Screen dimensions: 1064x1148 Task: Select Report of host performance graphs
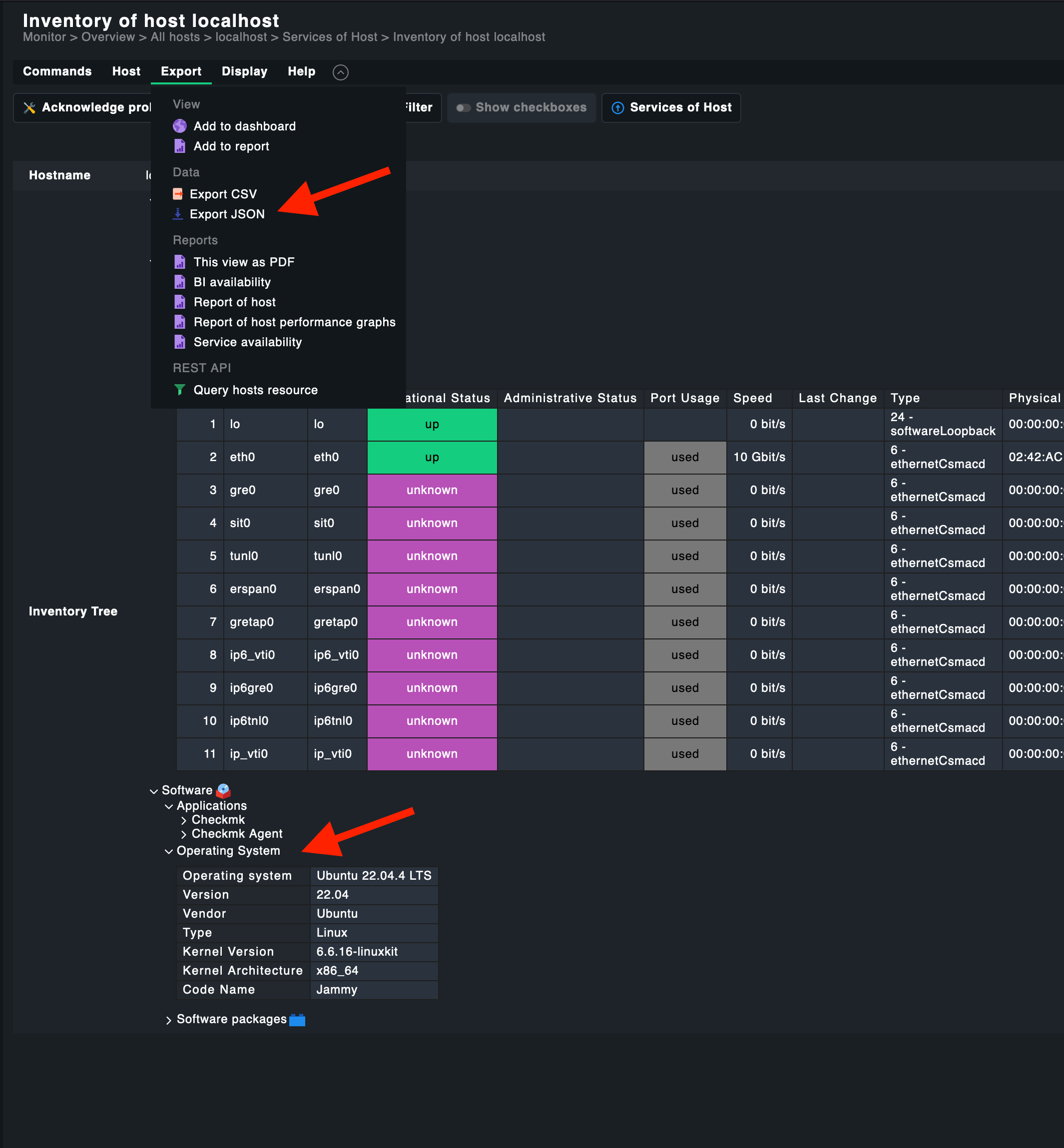[x=294, y=322]
